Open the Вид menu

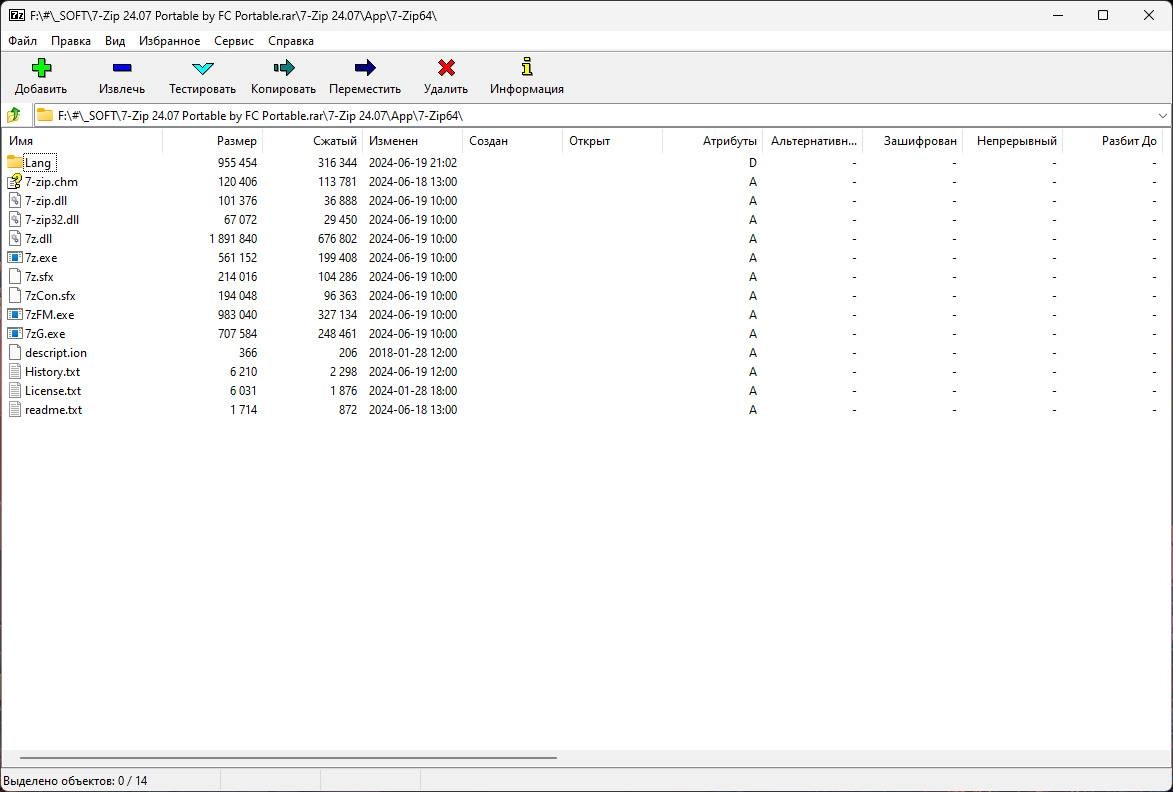point(115,41)
